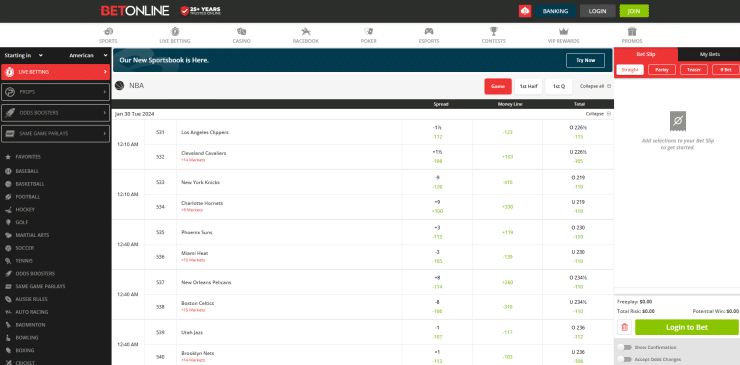
Task: Expand the Same Game Parlays panel
Action: coord(56,134)
